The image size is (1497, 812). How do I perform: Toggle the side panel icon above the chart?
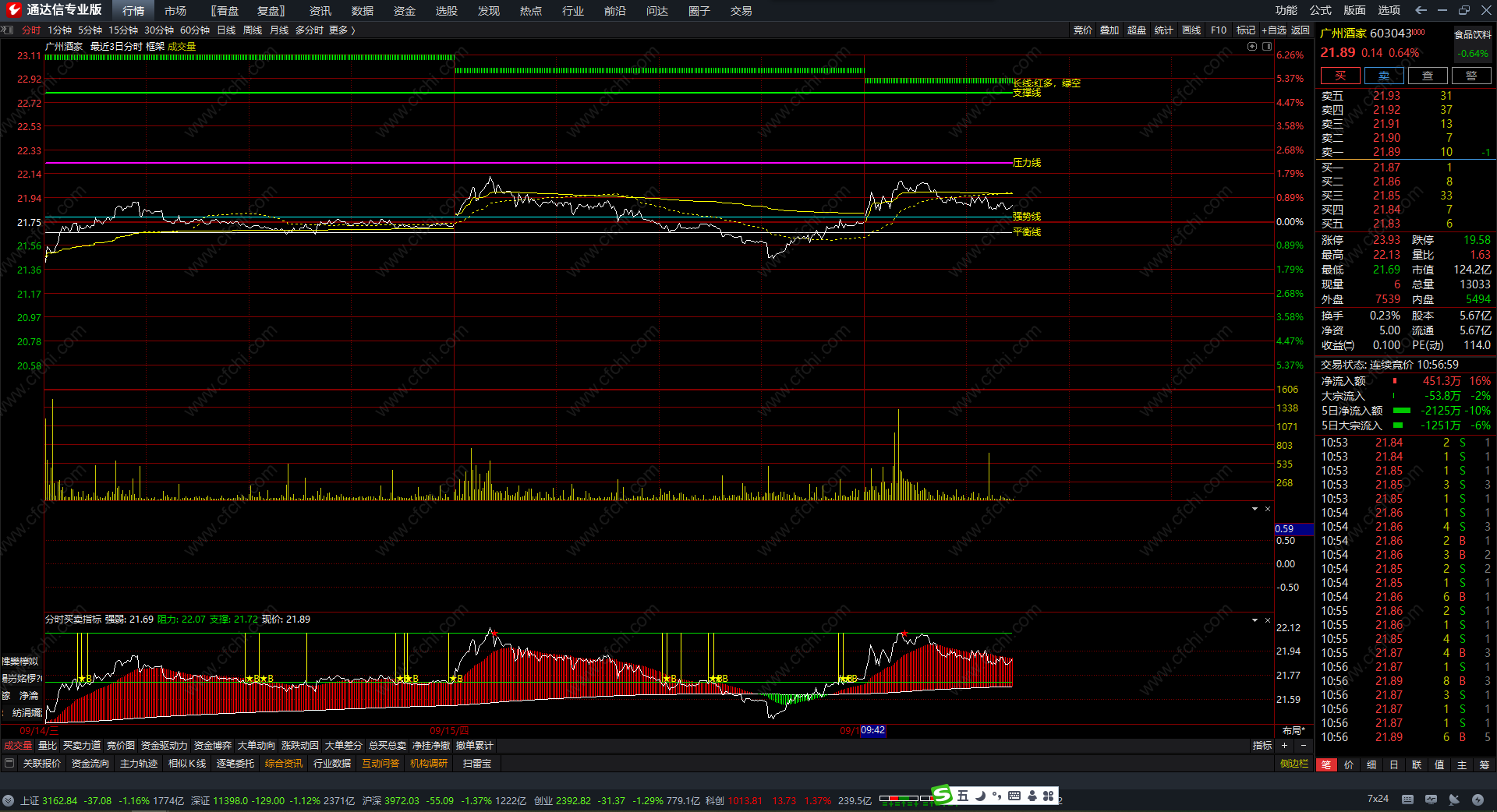click(x=1267, y=47)
